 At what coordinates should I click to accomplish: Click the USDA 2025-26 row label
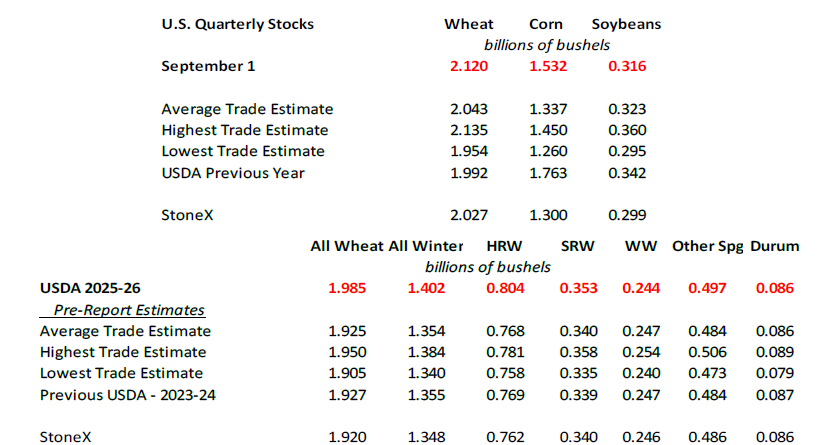[90, 288]
